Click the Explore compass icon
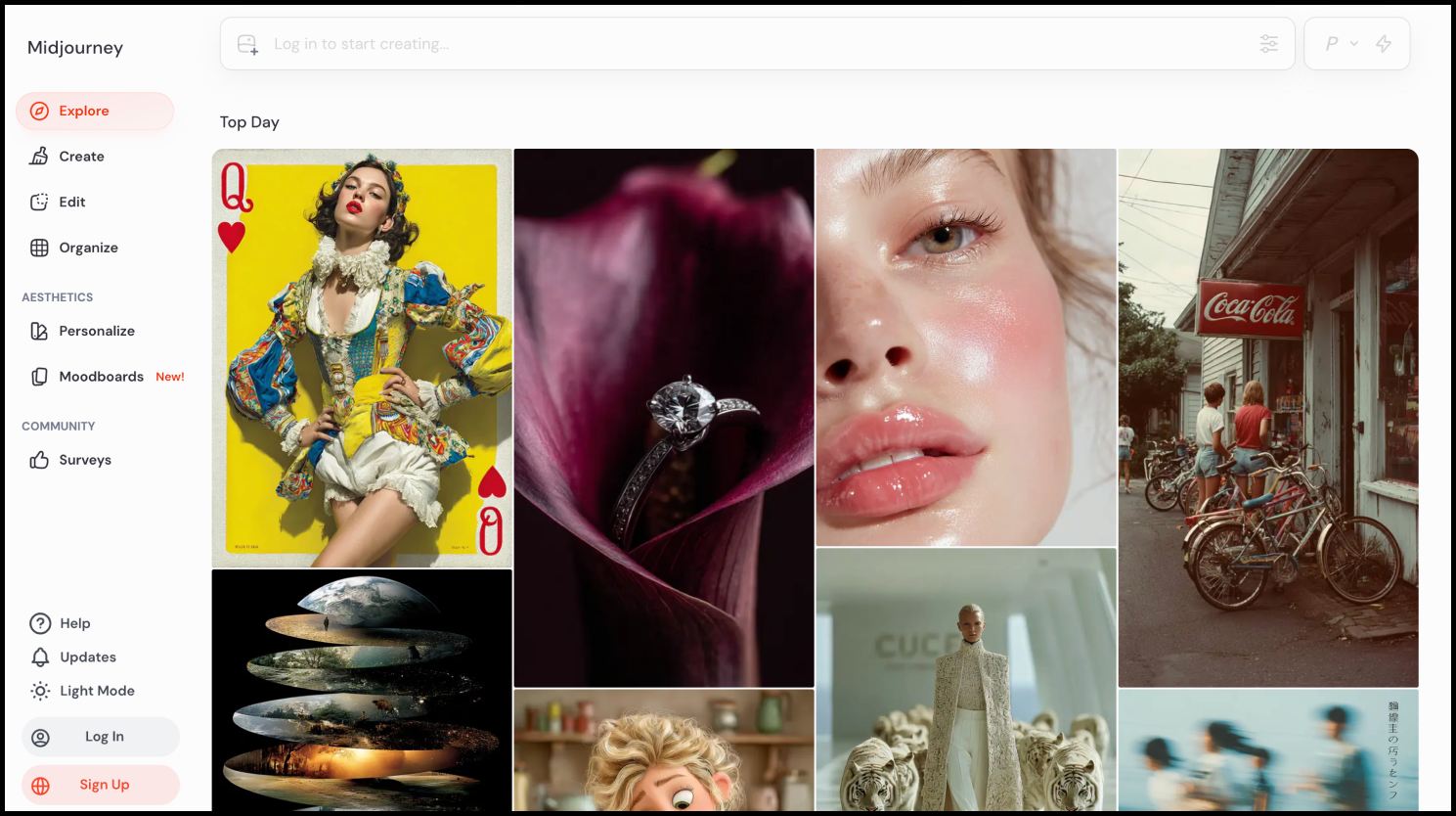 click(x=39, y=112)
